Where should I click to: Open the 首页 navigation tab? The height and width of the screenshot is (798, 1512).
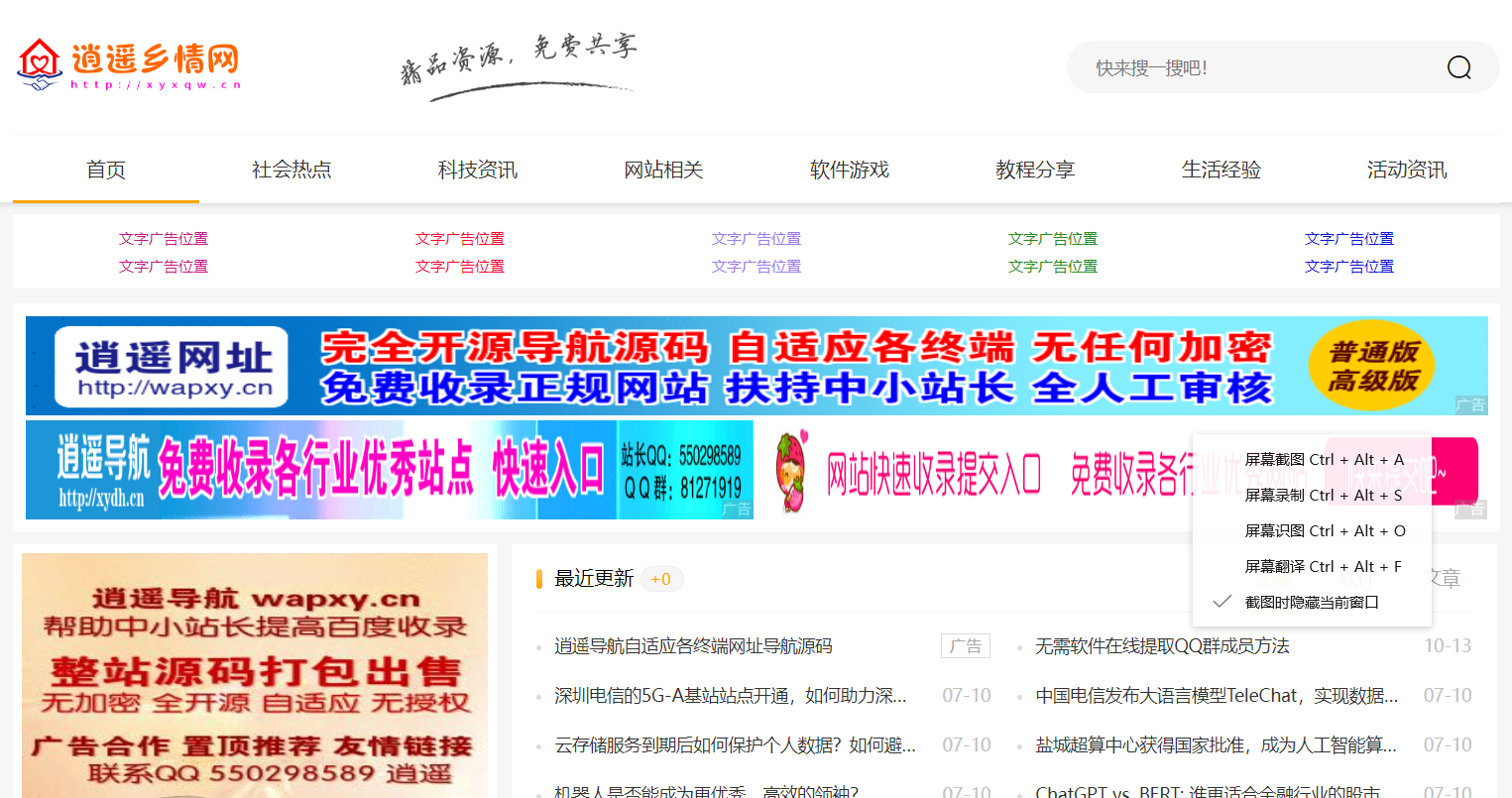pos(106,170)
